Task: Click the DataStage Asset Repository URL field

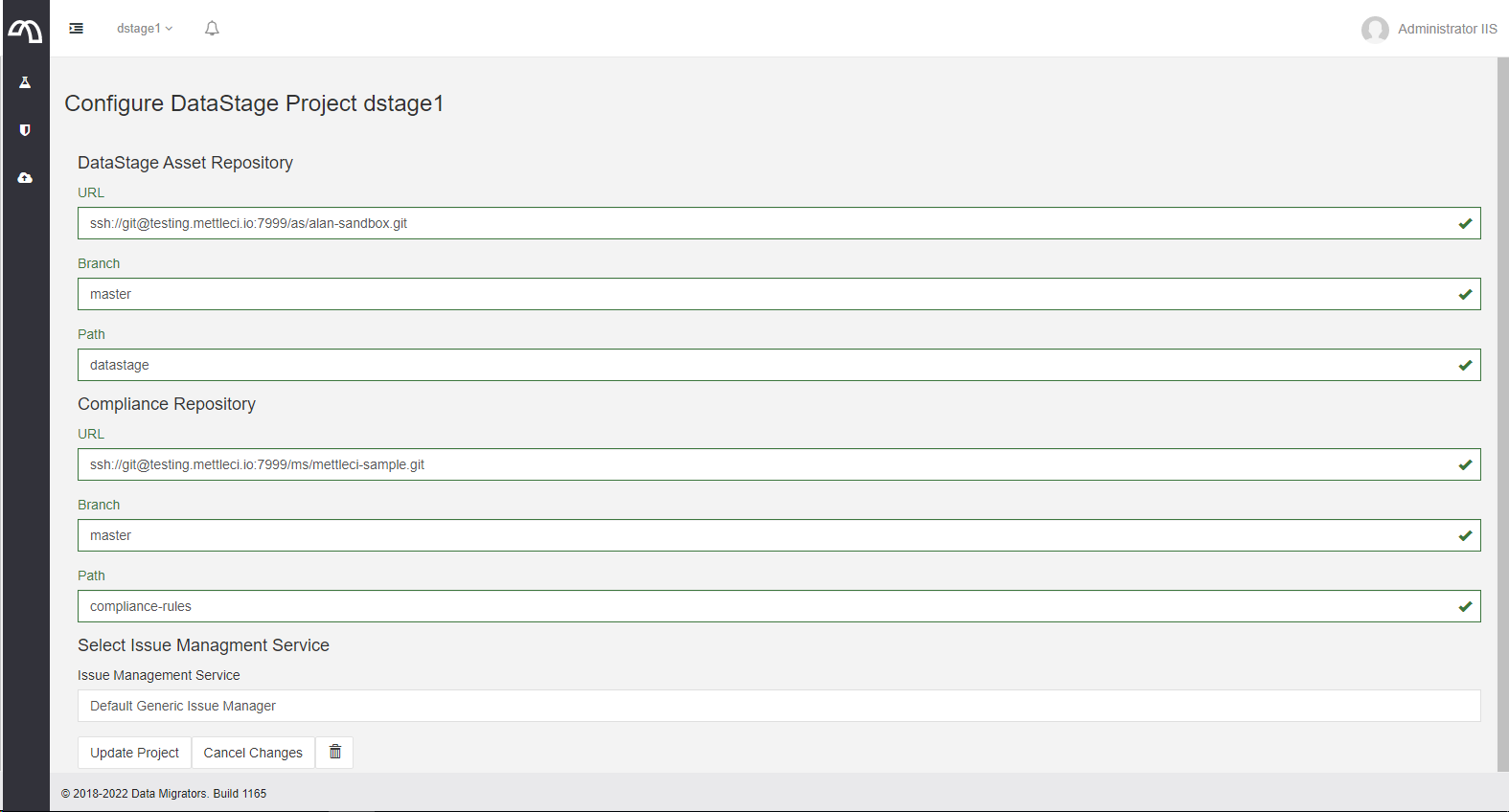Action: [766, 223]
